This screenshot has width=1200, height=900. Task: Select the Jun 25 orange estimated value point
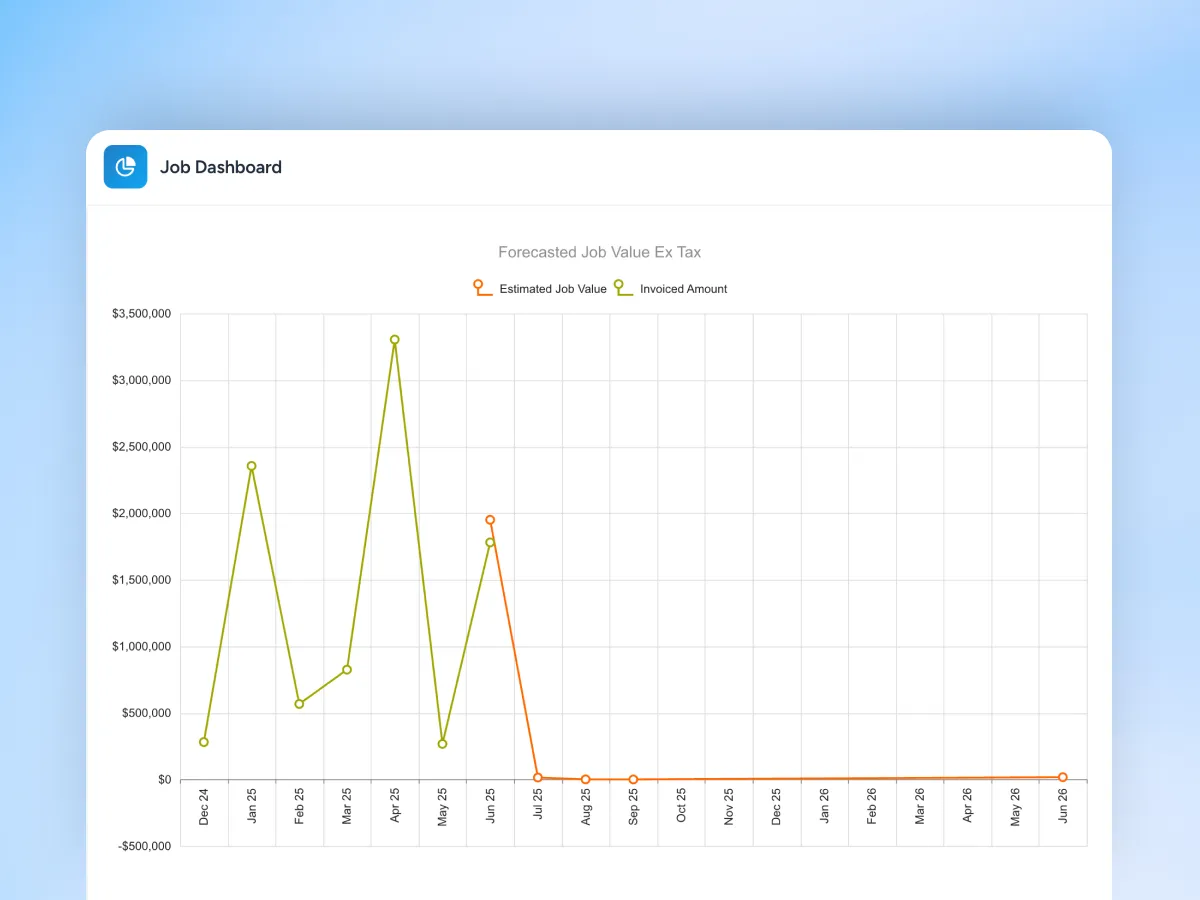[x=490, y=520]
